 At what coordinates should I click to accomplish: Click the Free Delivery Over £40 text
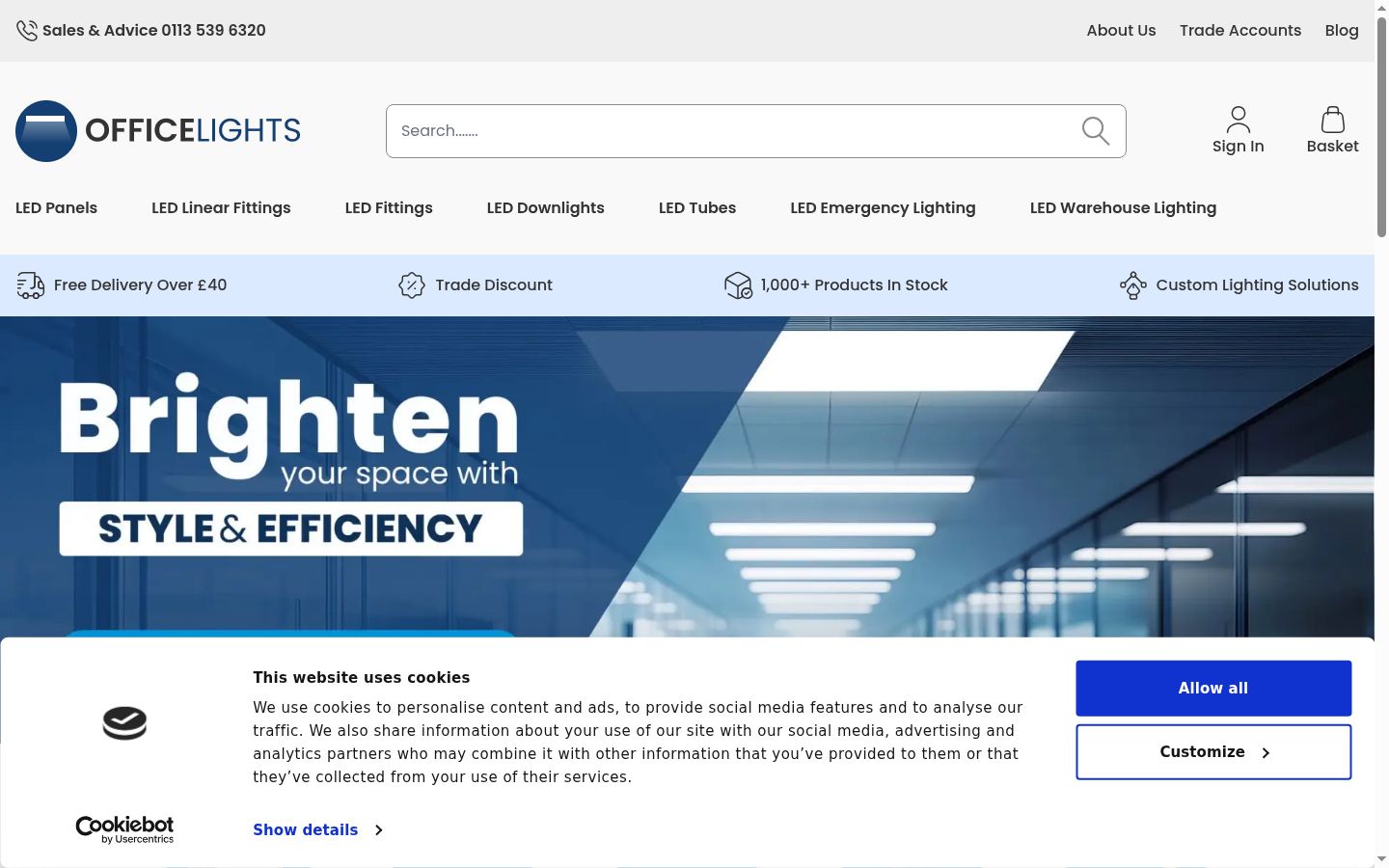click(141, 285)
